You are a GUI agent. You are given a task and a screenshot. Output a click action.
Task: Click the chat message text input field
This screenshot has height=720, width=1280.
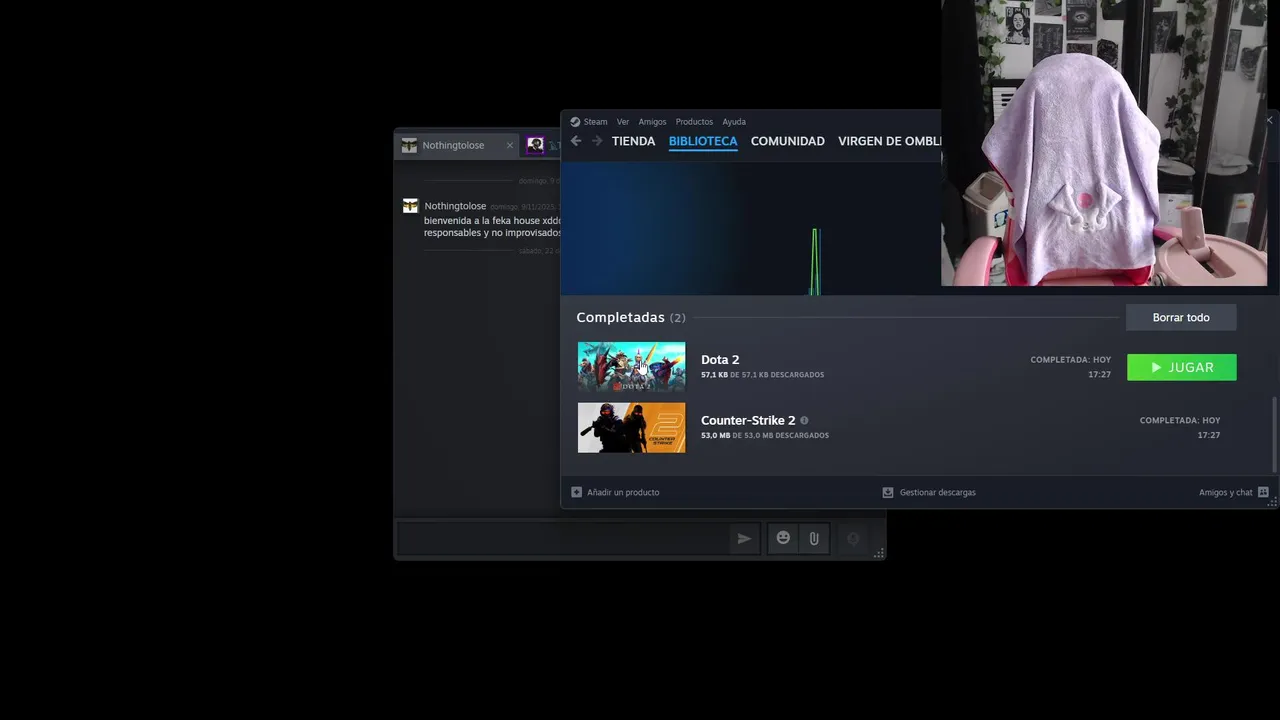point(562,538)
